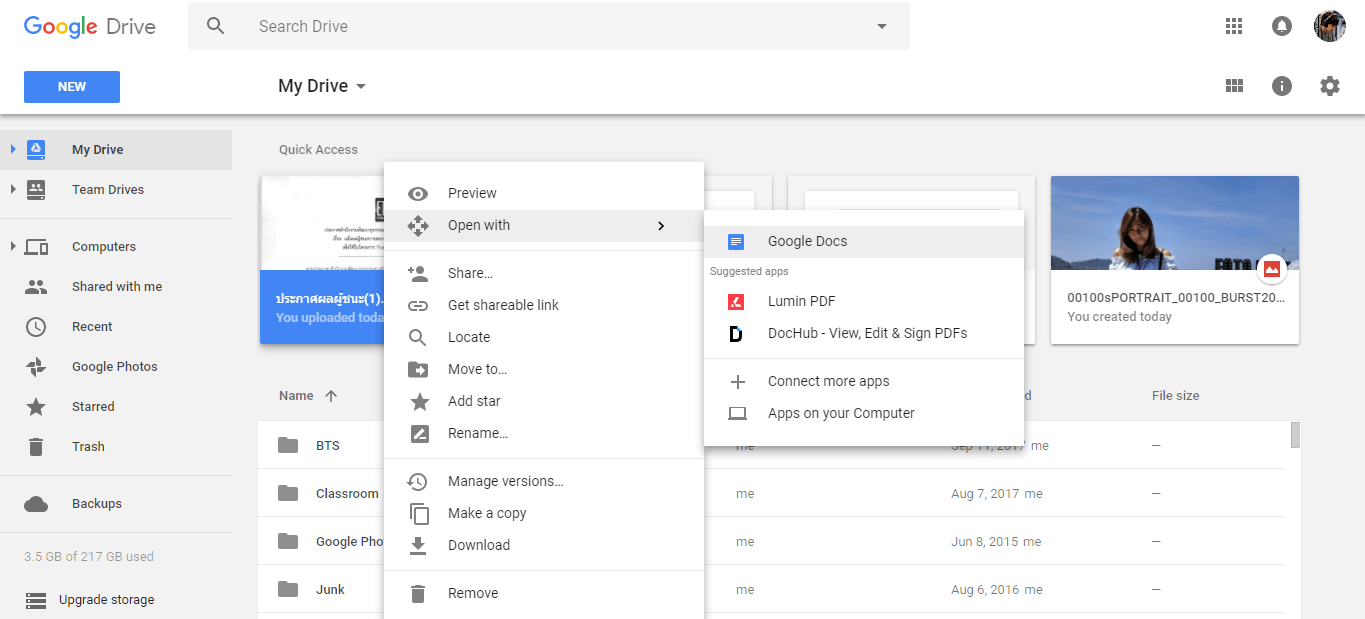Show the details pane via info icon
The width and height of the screenshot is (1365, 619).
pos(1281,86)
